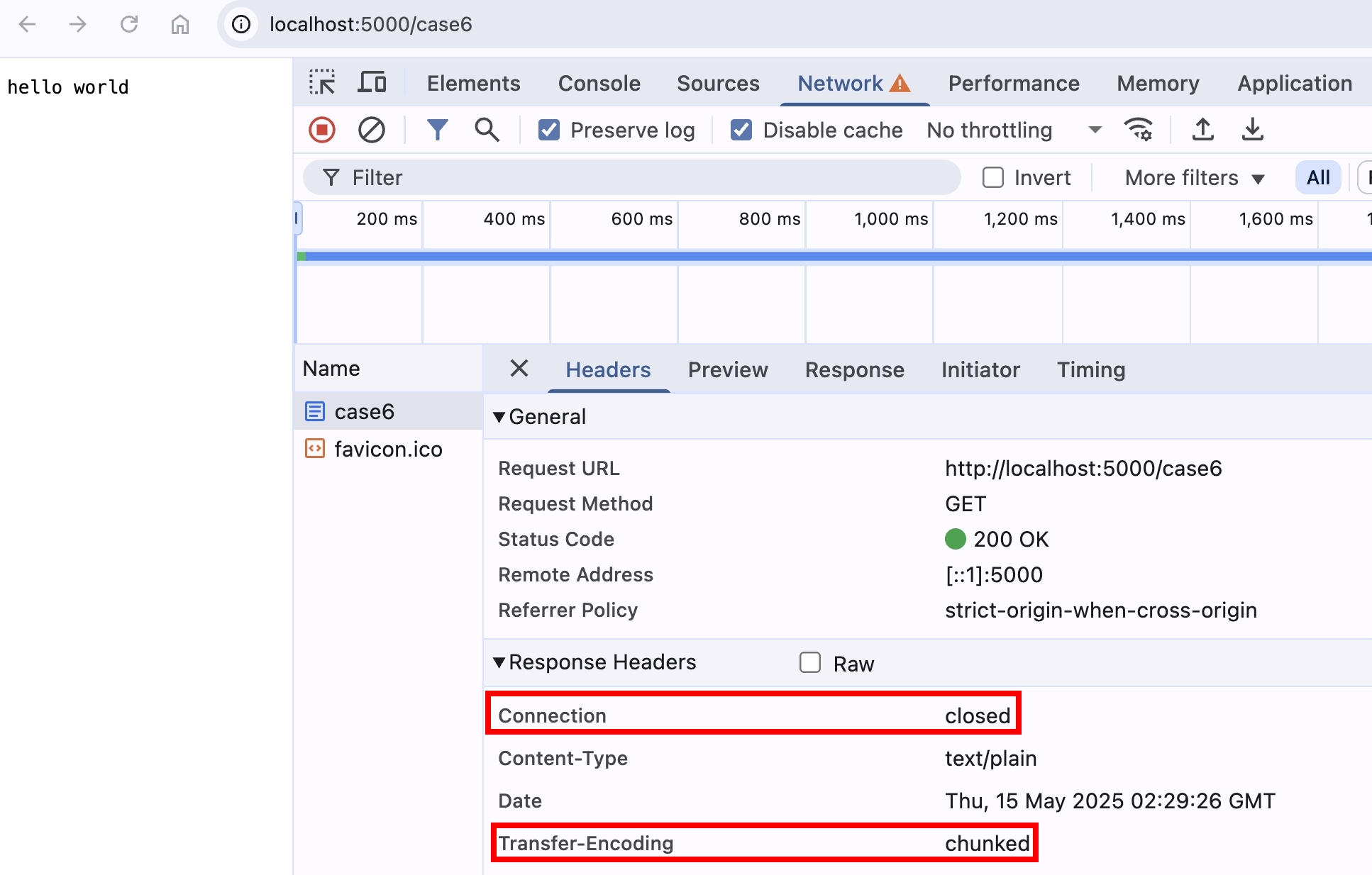
Task: Uncheck Preserve log checkbox
Action: [548, 130]
